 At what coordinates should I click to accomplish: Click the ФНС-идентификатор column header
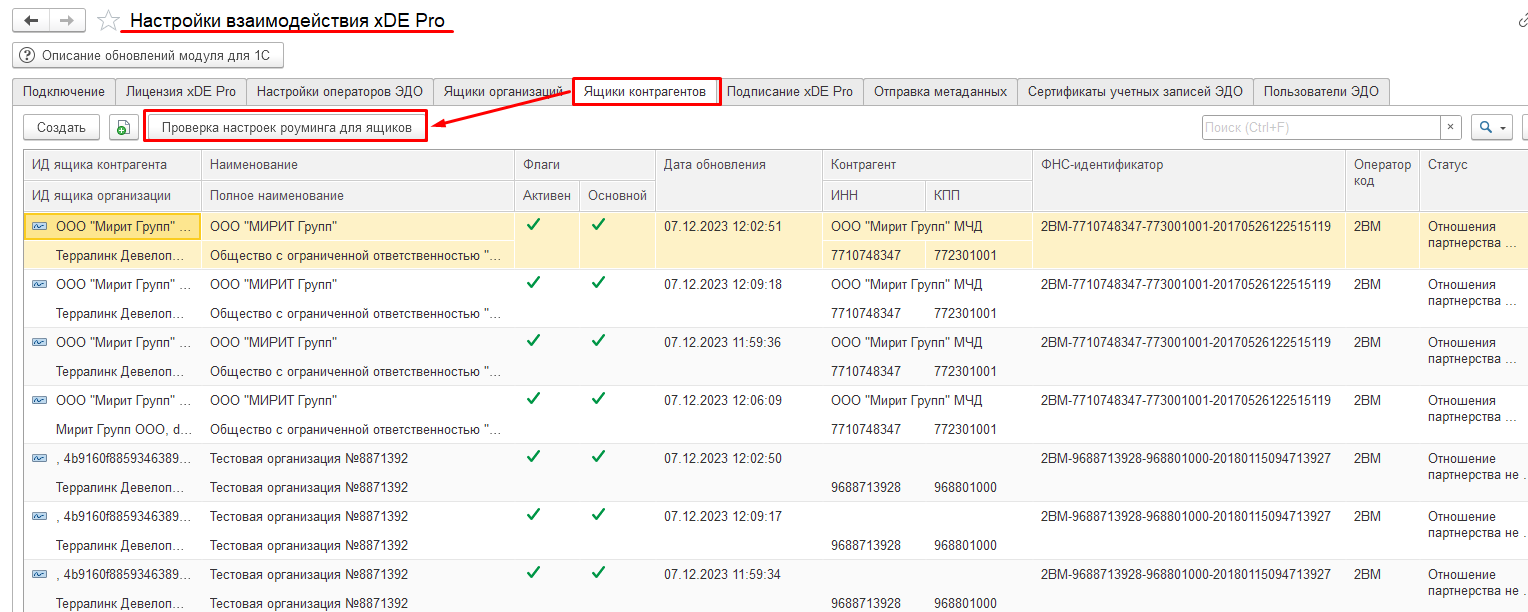coord(1188,180)
